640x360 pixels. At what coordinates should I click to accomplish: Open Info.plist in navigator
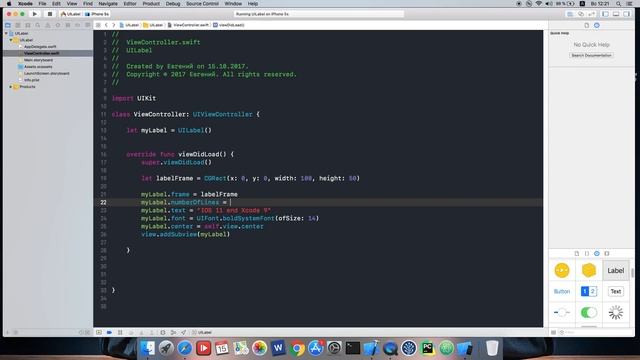click(x=31, y=80)
